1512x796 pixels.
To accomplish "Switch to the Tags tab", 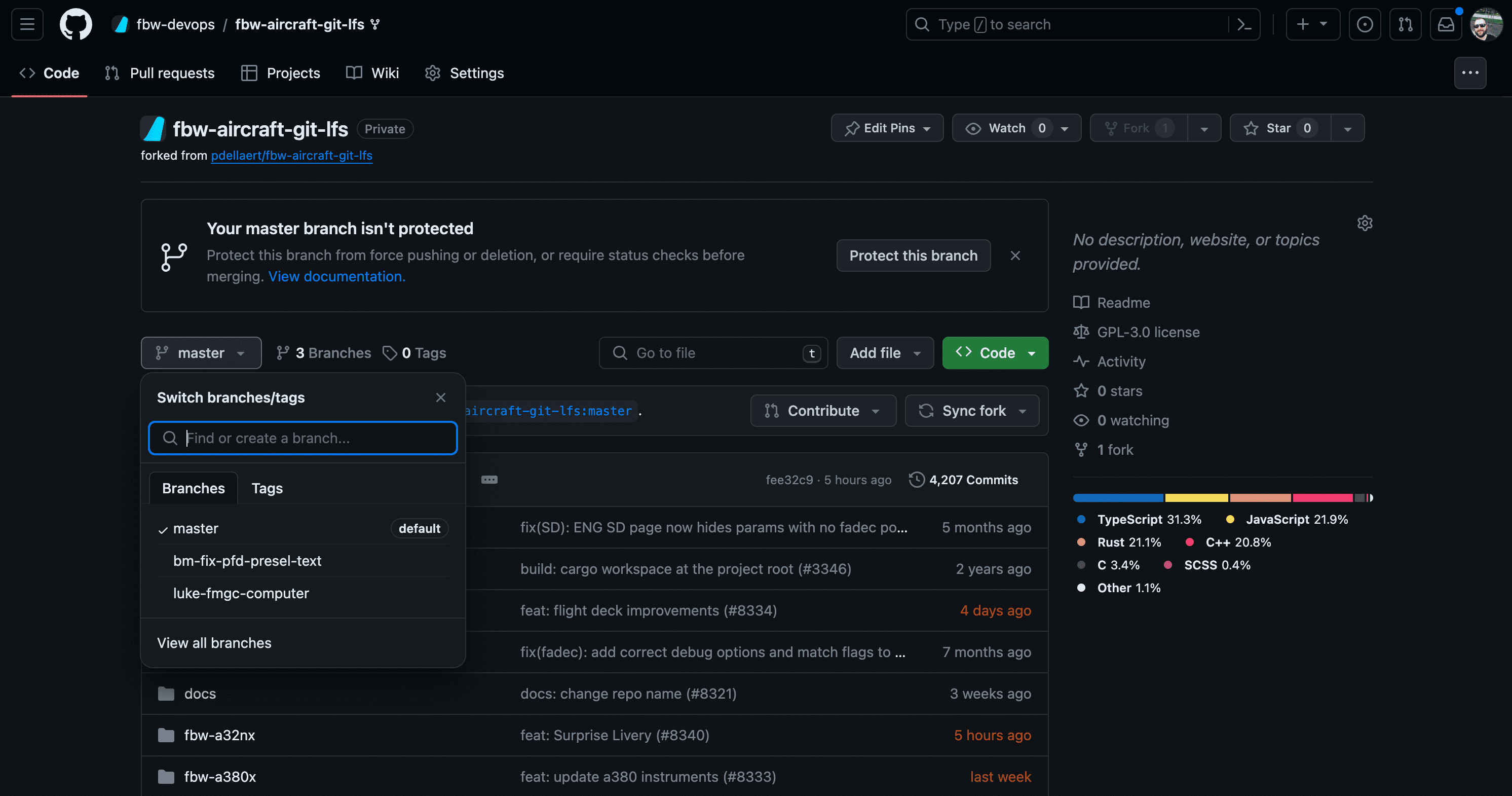I will click(267, 488).
